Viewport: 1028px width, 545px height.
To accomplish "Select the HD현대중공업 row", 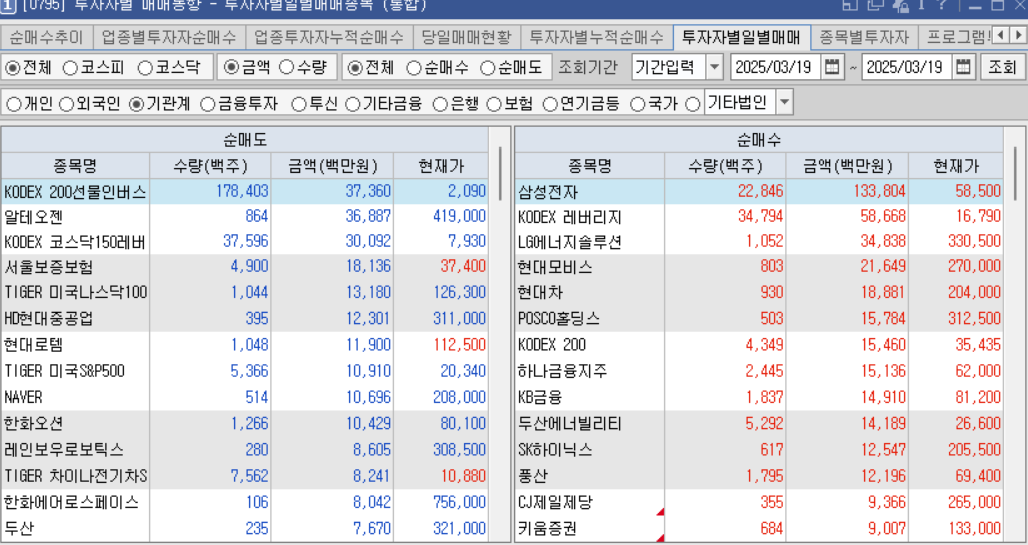I will pyautogui.click(x=245, y=318).
